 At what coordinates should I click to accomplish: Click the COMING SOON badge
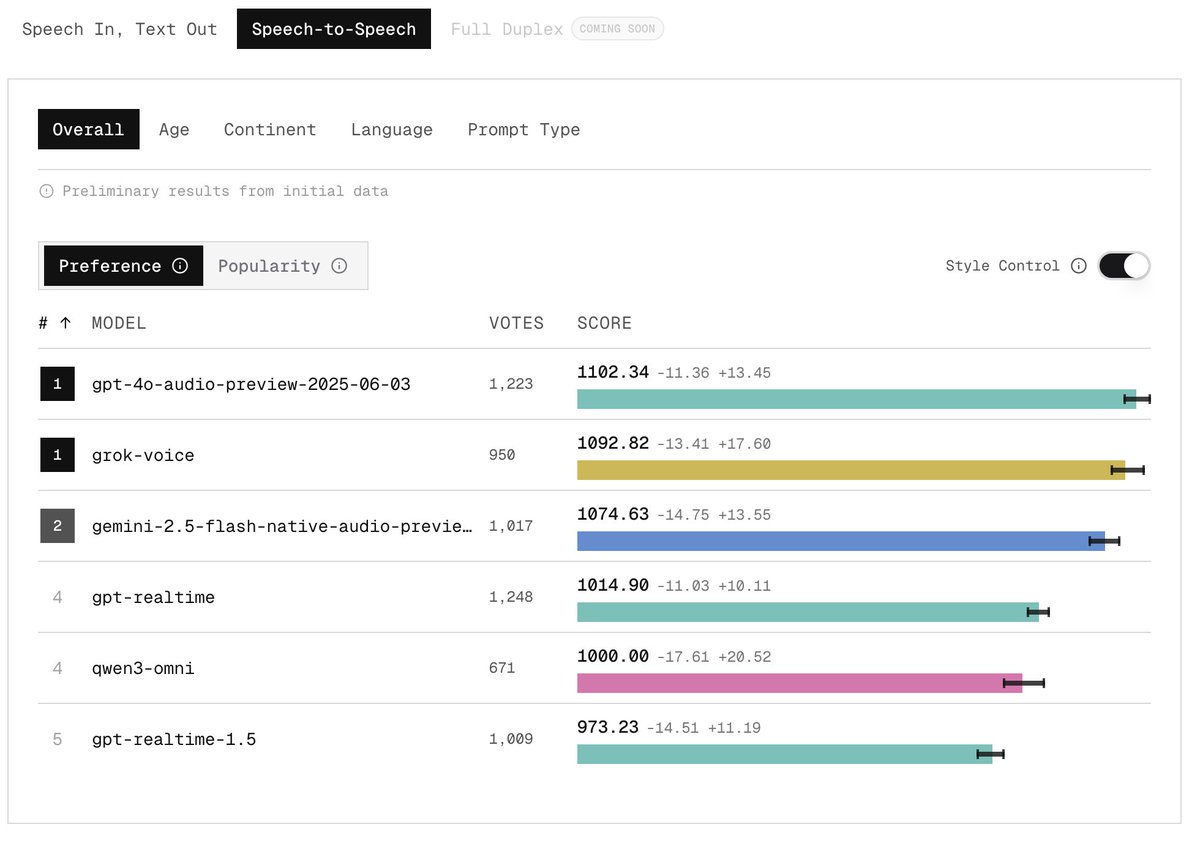pos(617,29)
